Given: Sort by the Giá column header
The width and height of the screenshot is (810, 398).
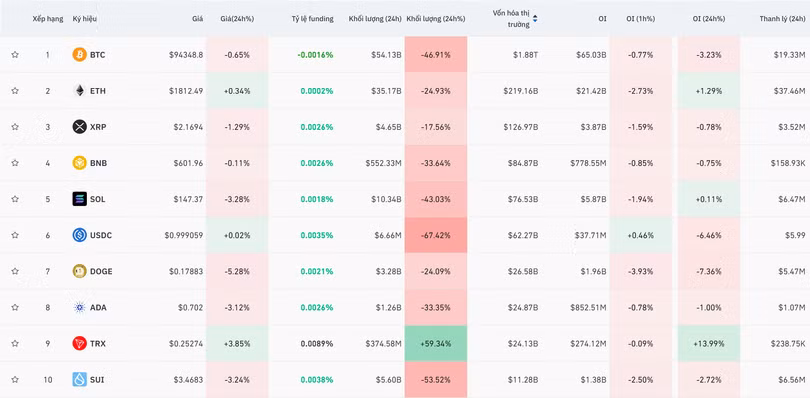Looking at the screenshot, I should 197,19.
